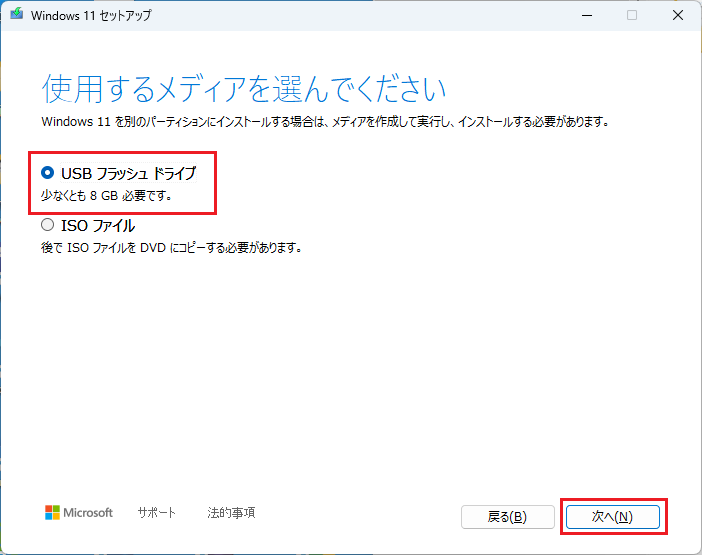This screenshot has width=702, height=555.
Task: Close the Windows 11 setup window
Action: click(677, 15)
